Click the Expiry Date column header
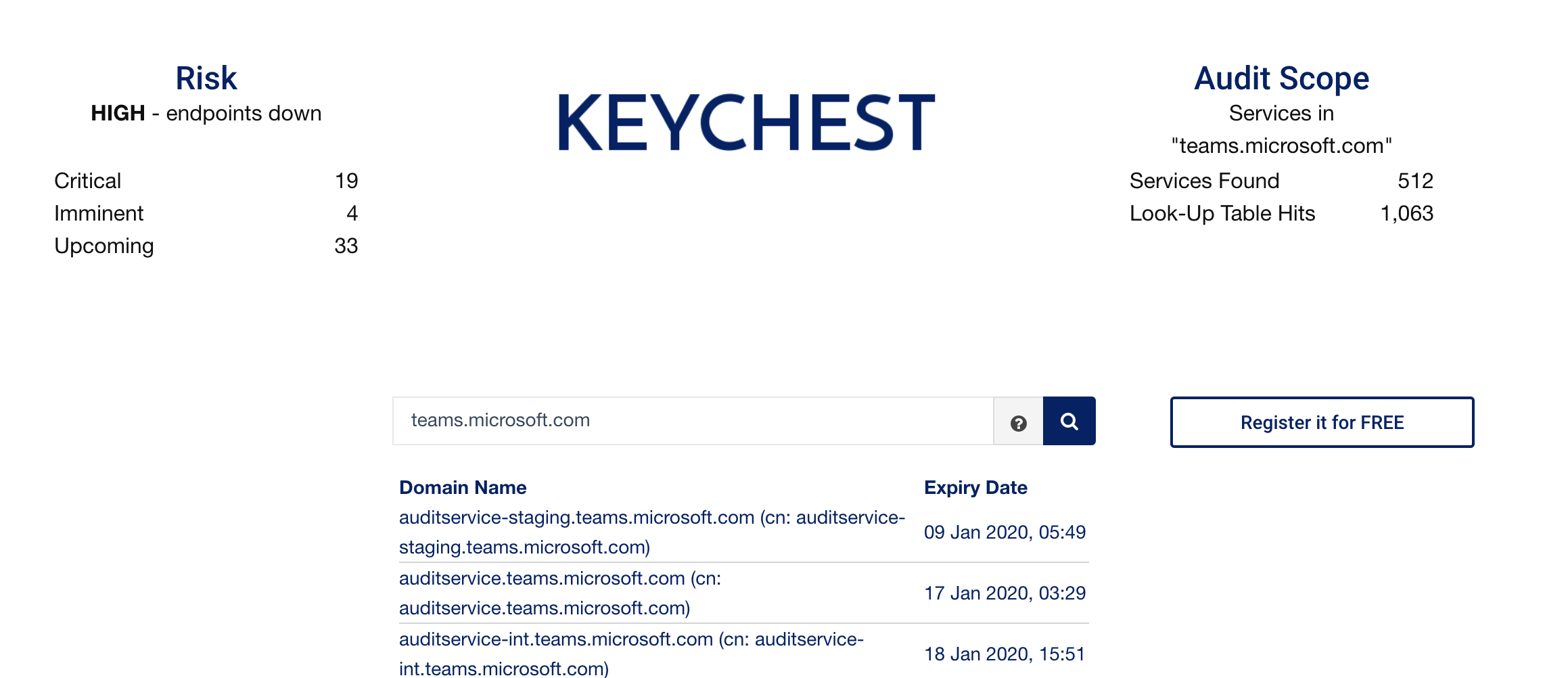Screen dimensions: 1568x678 pos(975,487)
